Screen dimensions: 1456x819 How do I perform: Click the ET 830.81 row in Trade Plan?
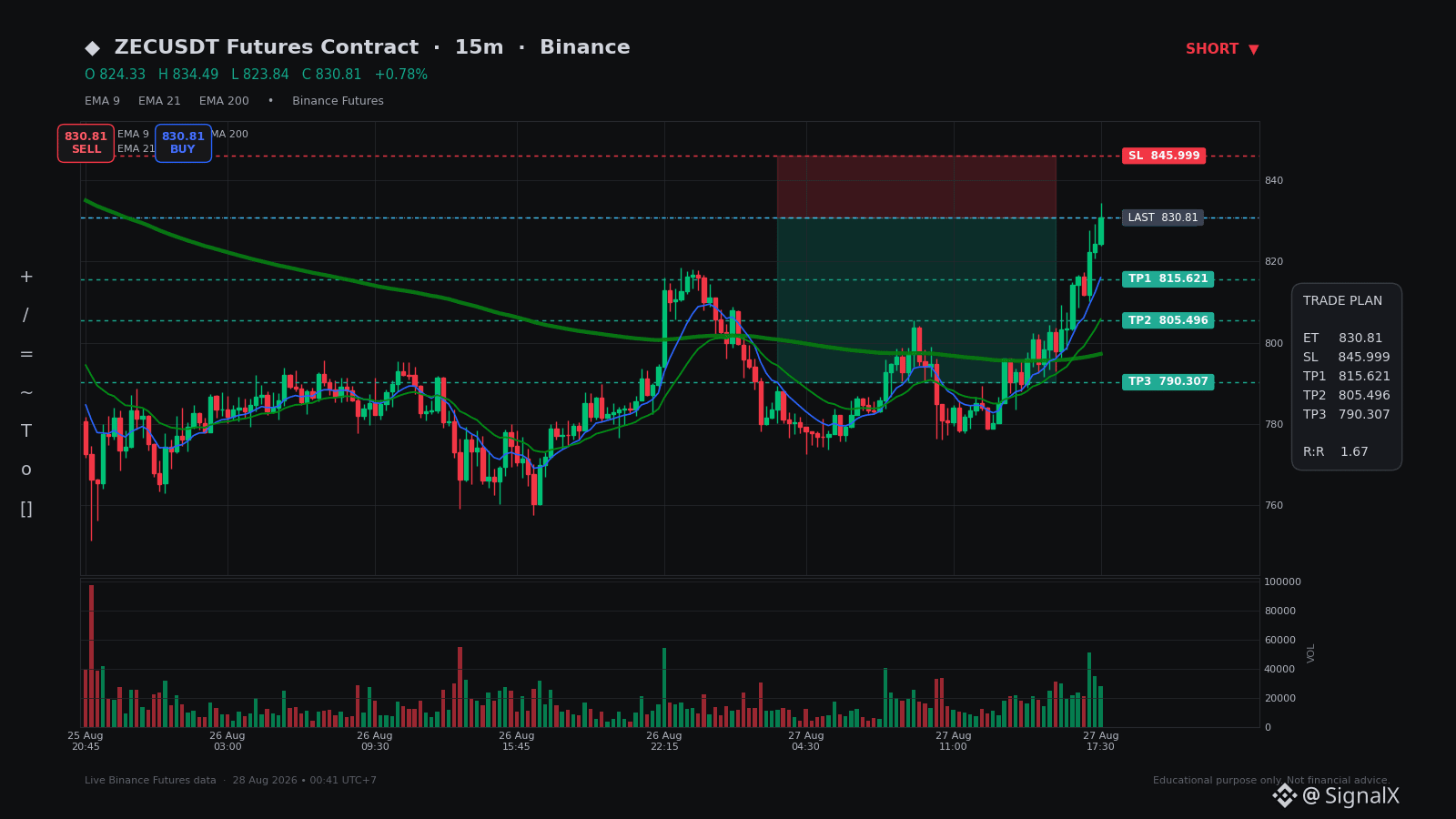click(x=1342, y=339)
